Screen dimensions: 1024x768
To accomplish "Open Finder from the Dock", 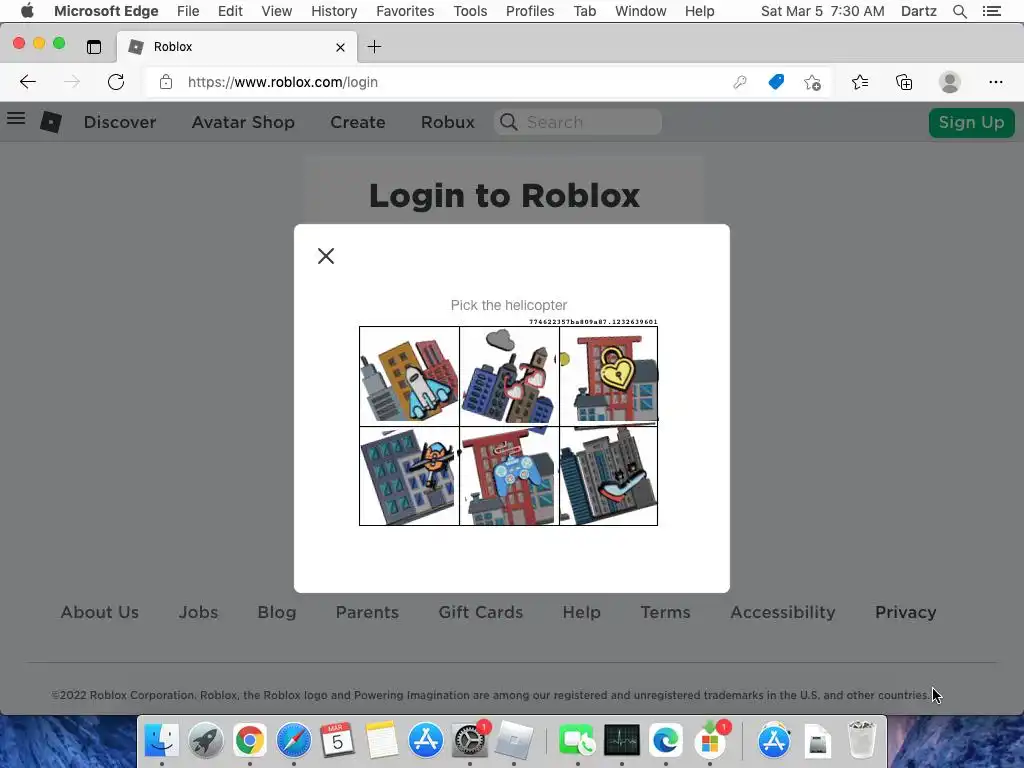I will tap(161, 741).
